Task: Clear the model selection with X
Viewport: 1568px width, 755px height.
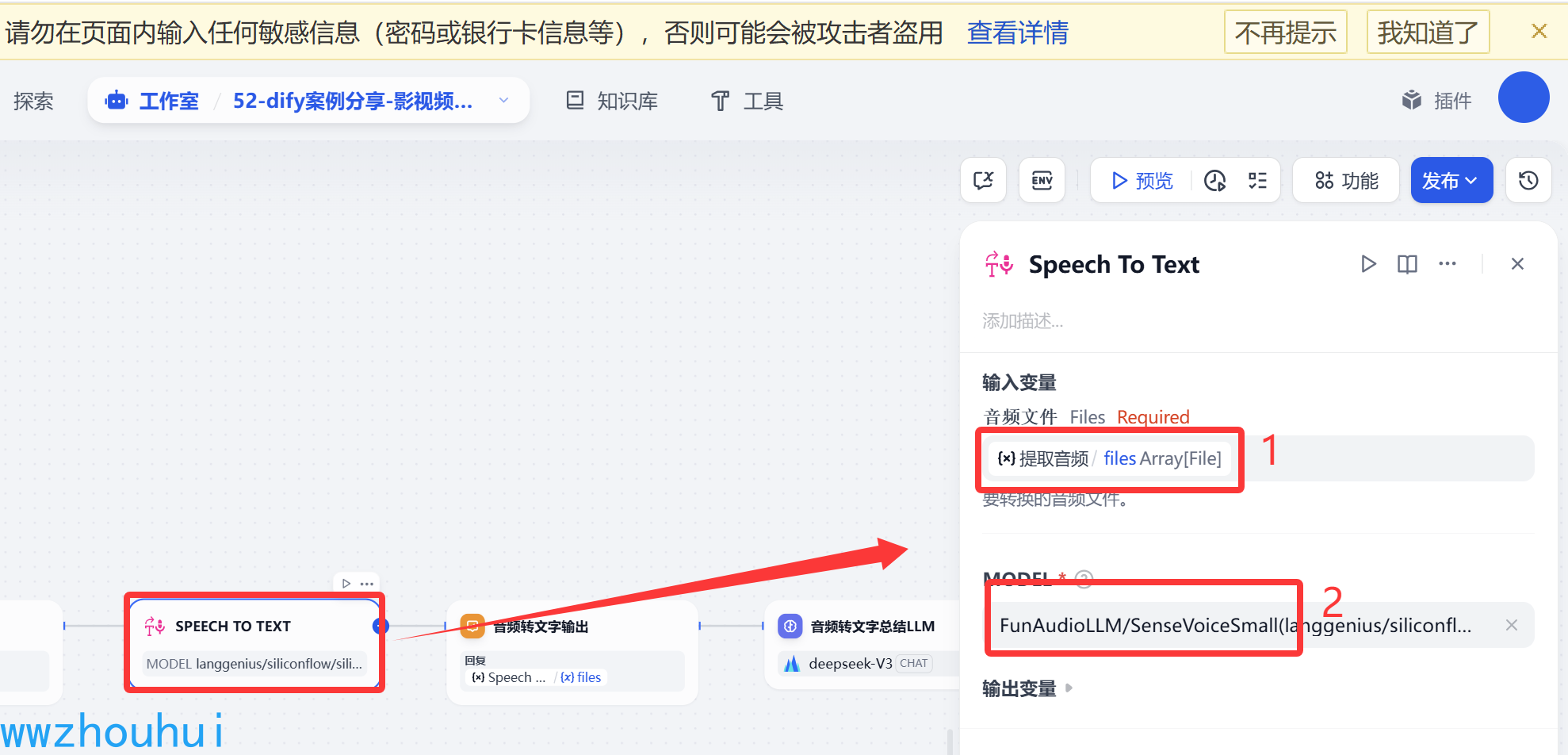Action: coord(1512,625)
